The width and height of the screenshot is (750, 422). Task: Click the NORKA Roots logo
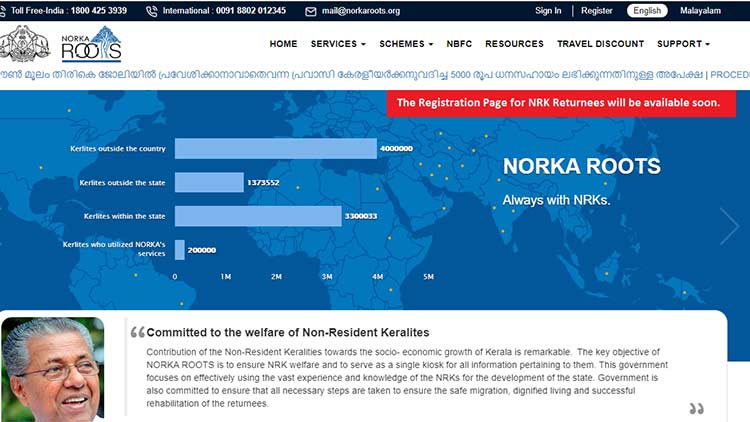point(90,44)
